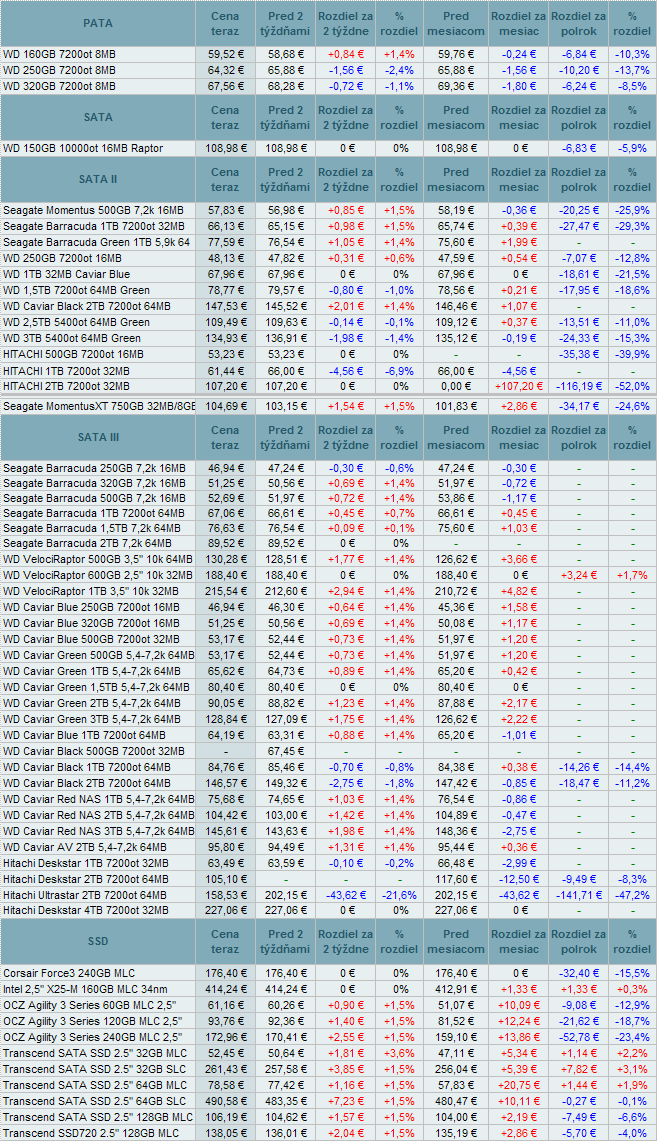Select 'WD VelociRaptor 500GB 3,5" 10k' row name
The image size is (657, 1141).
[x=97, y=559]
